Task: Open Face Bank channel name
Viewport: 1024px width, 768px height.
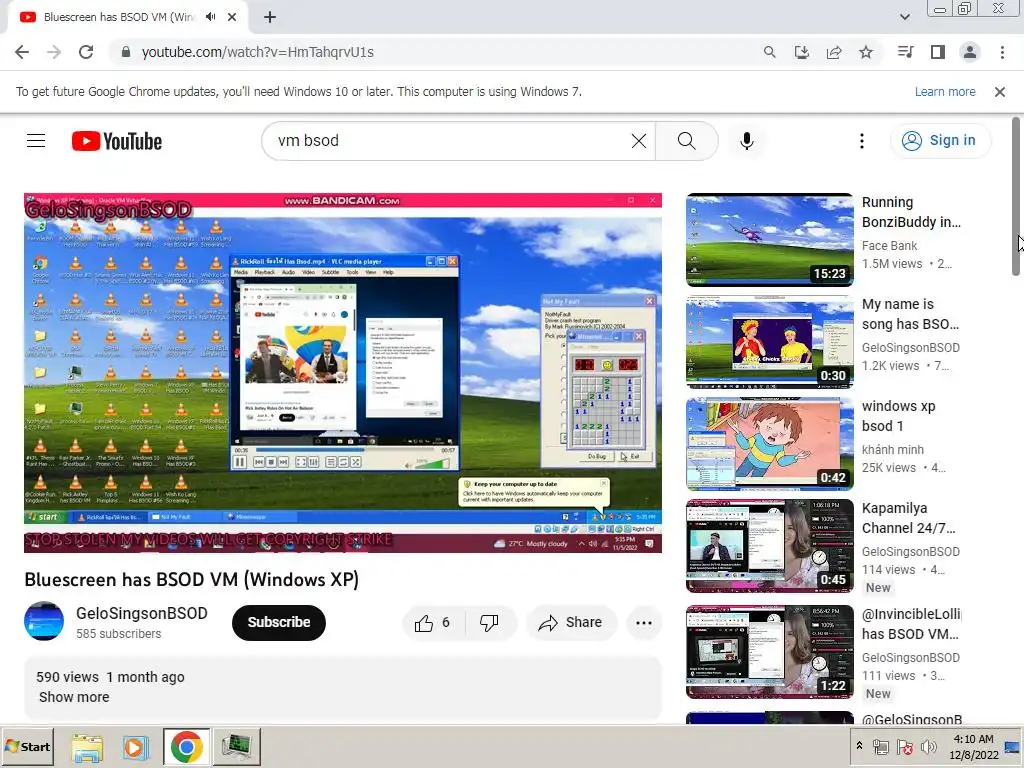Action: click(x=889, y=246)
